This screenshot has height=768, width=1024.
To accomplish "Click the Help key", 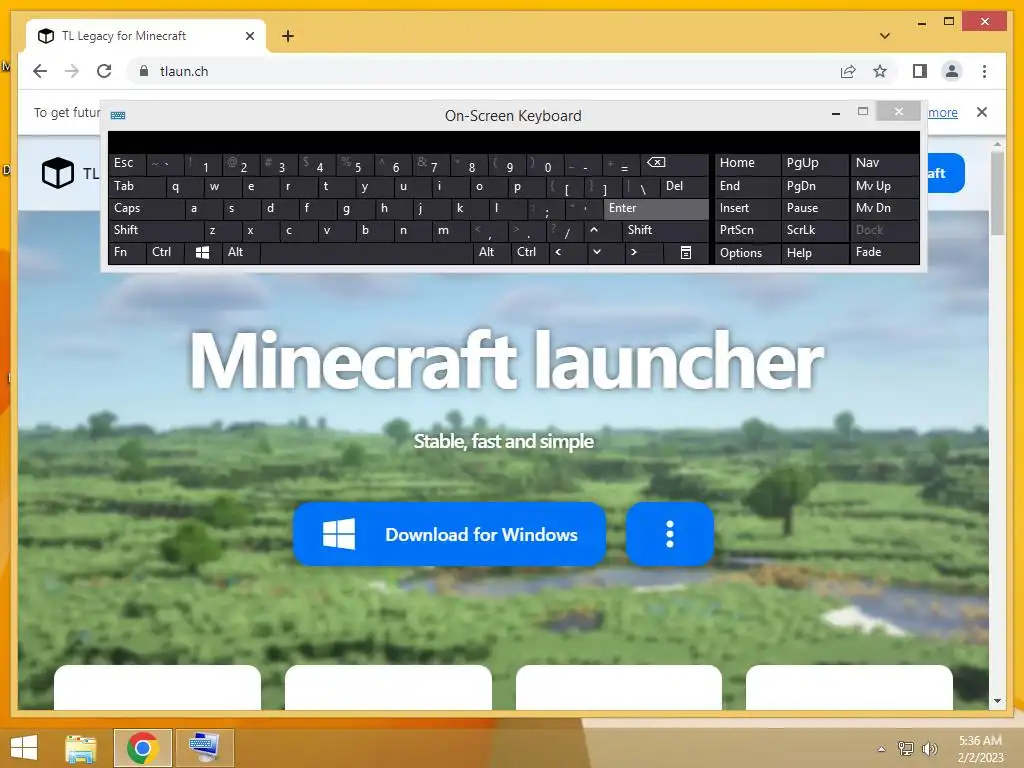I will point(814,252).
